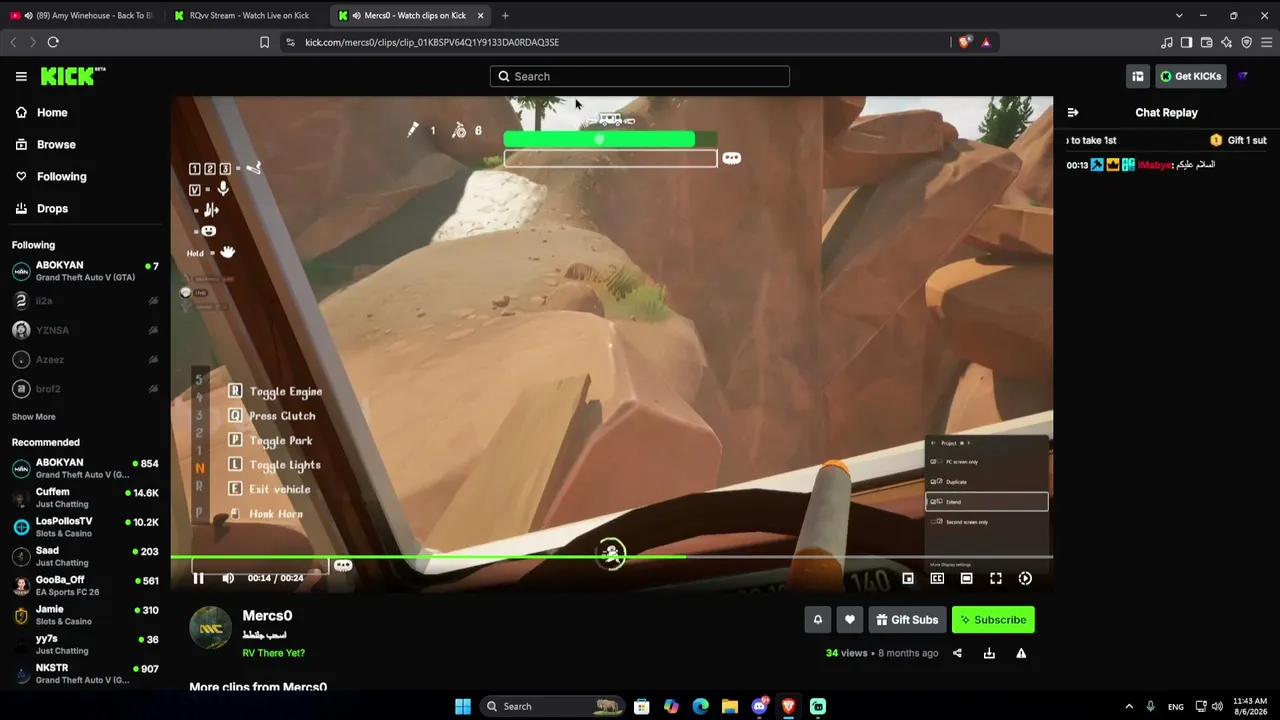Open Saad recommended channel
The width and height of the screenshot is (1280, 720).
[85, 556]
